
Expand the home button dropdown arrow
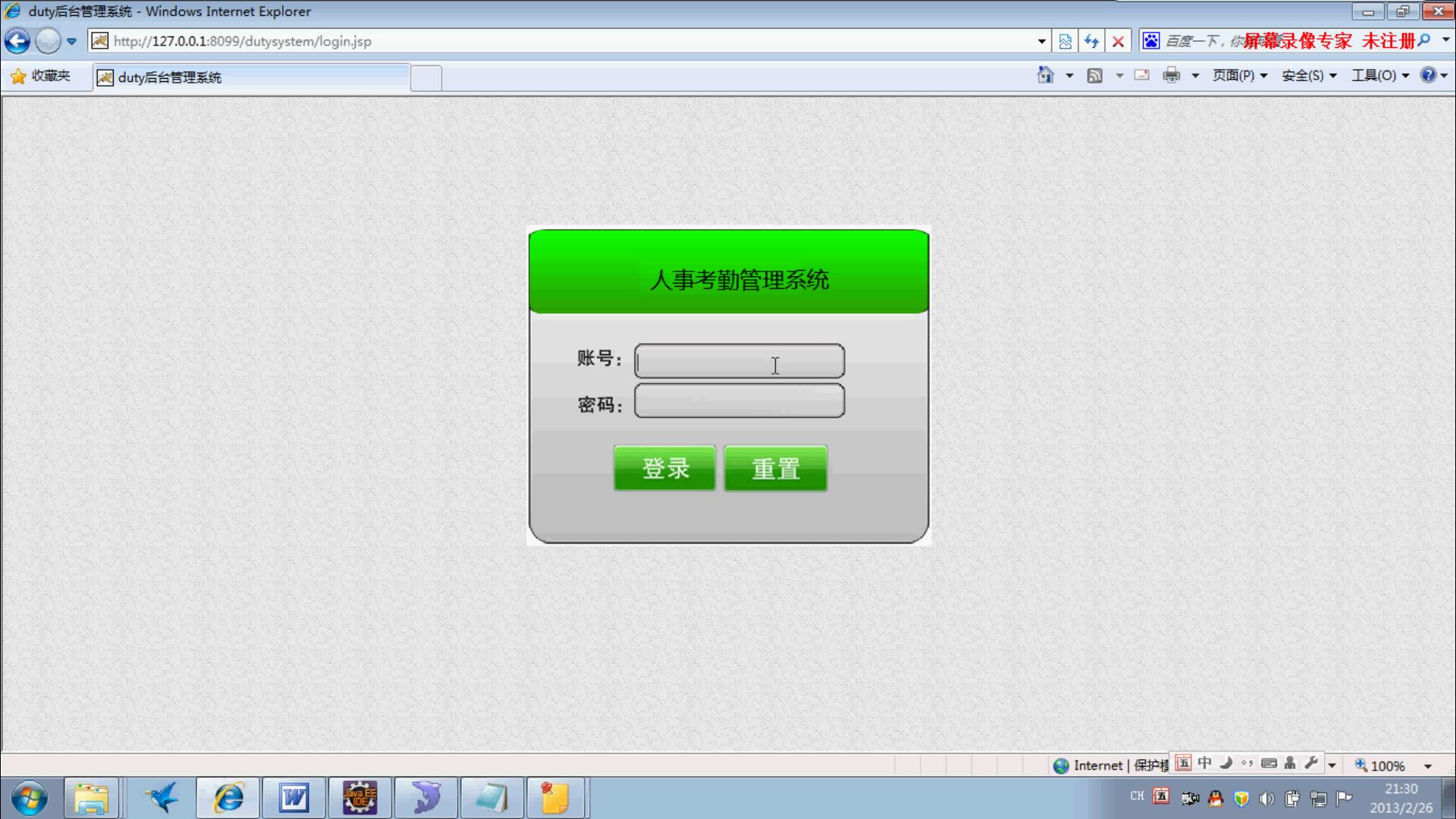[1069, 76]
